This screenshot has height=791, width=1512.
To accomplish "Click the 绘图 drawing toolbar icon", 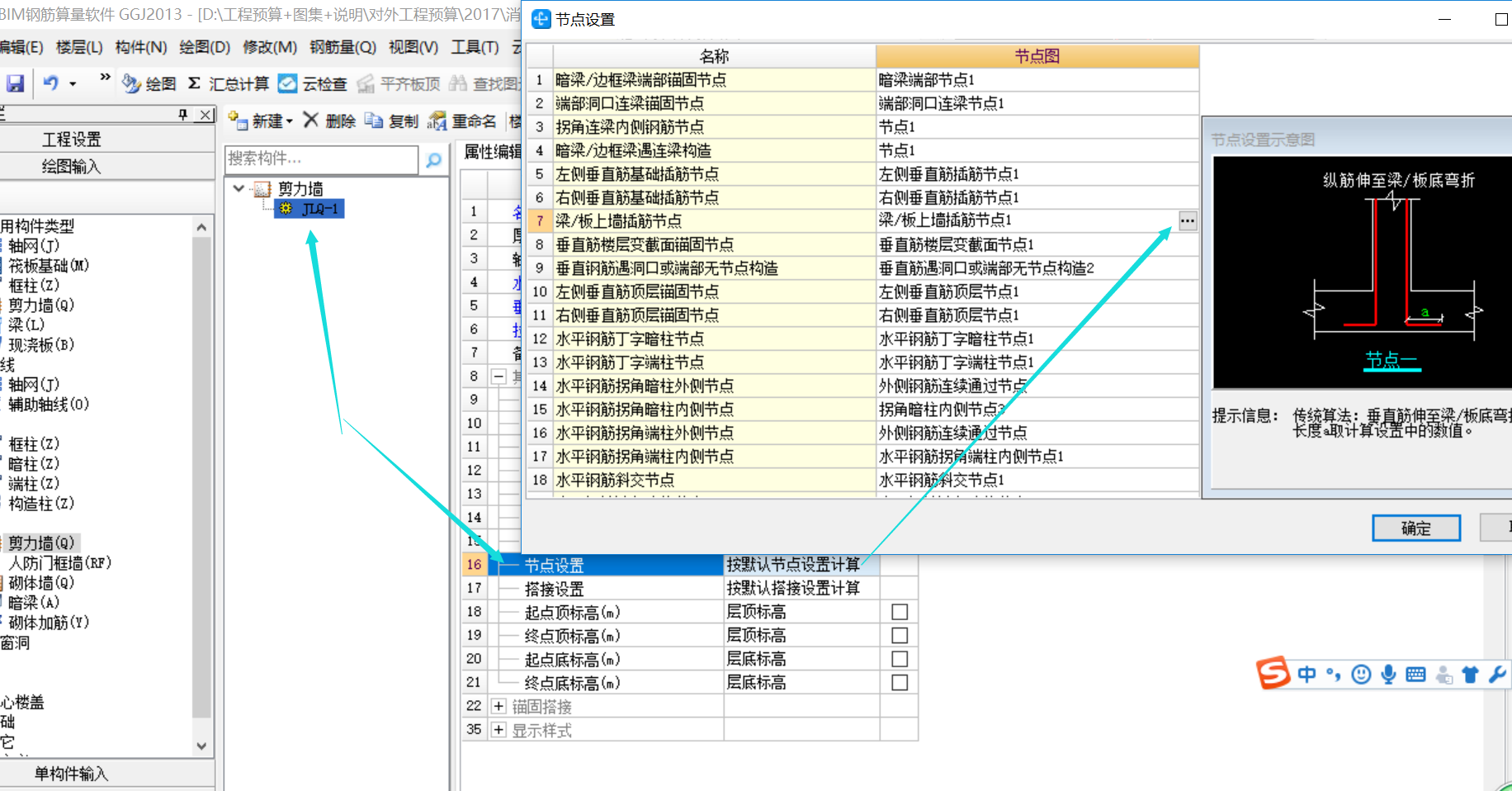I will (x=131, y=83).
